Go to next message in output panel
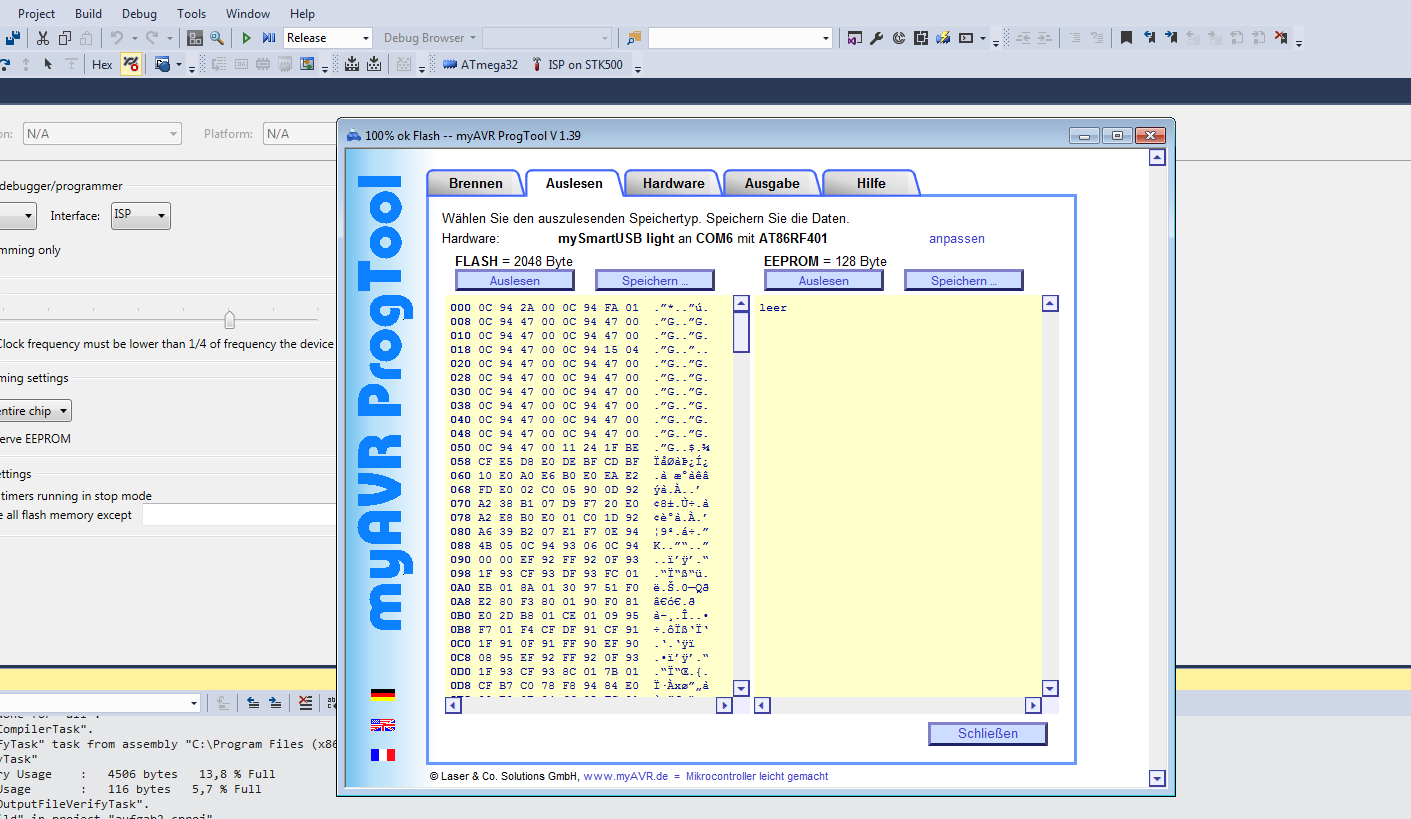Screen dimensions: 1411x819 [275, 703]
